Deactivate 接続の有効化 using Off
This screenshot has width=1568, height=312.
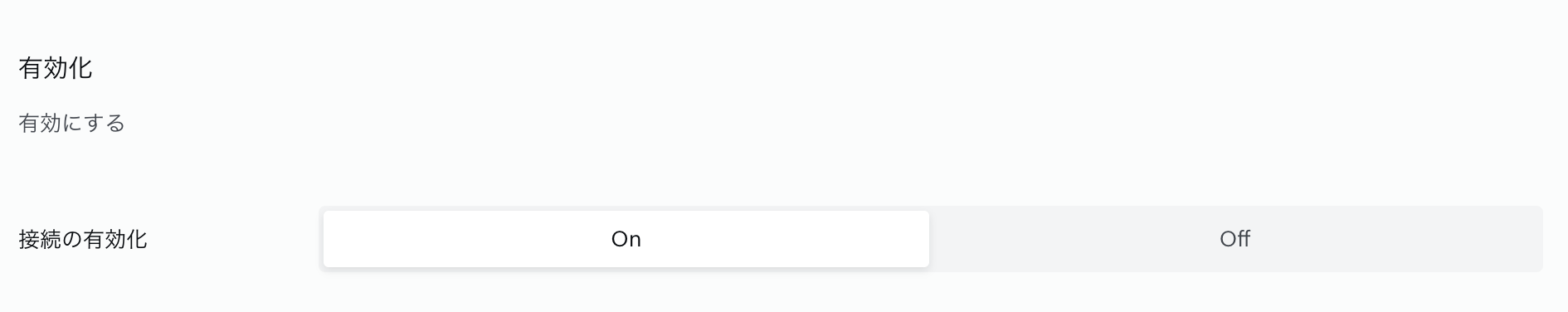click(x=1234, y=239)
